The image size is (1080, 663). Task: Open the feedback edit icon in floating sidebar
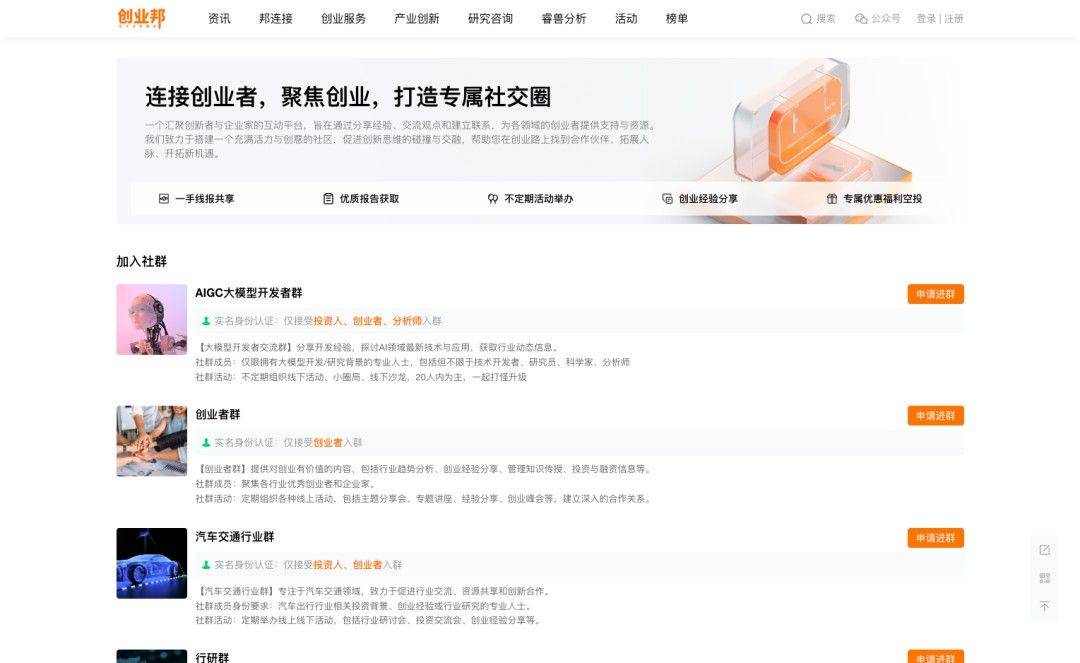pos(1044,550)
